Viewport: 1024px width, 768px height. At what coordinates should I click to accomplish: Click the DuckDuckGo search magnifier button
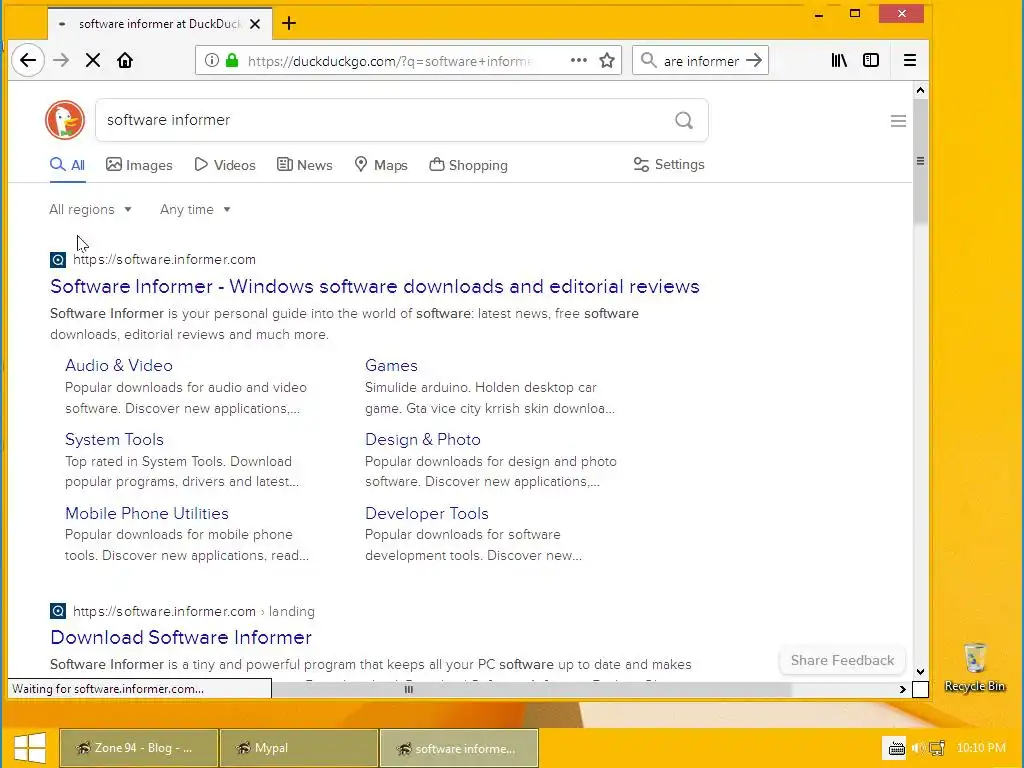684,120
